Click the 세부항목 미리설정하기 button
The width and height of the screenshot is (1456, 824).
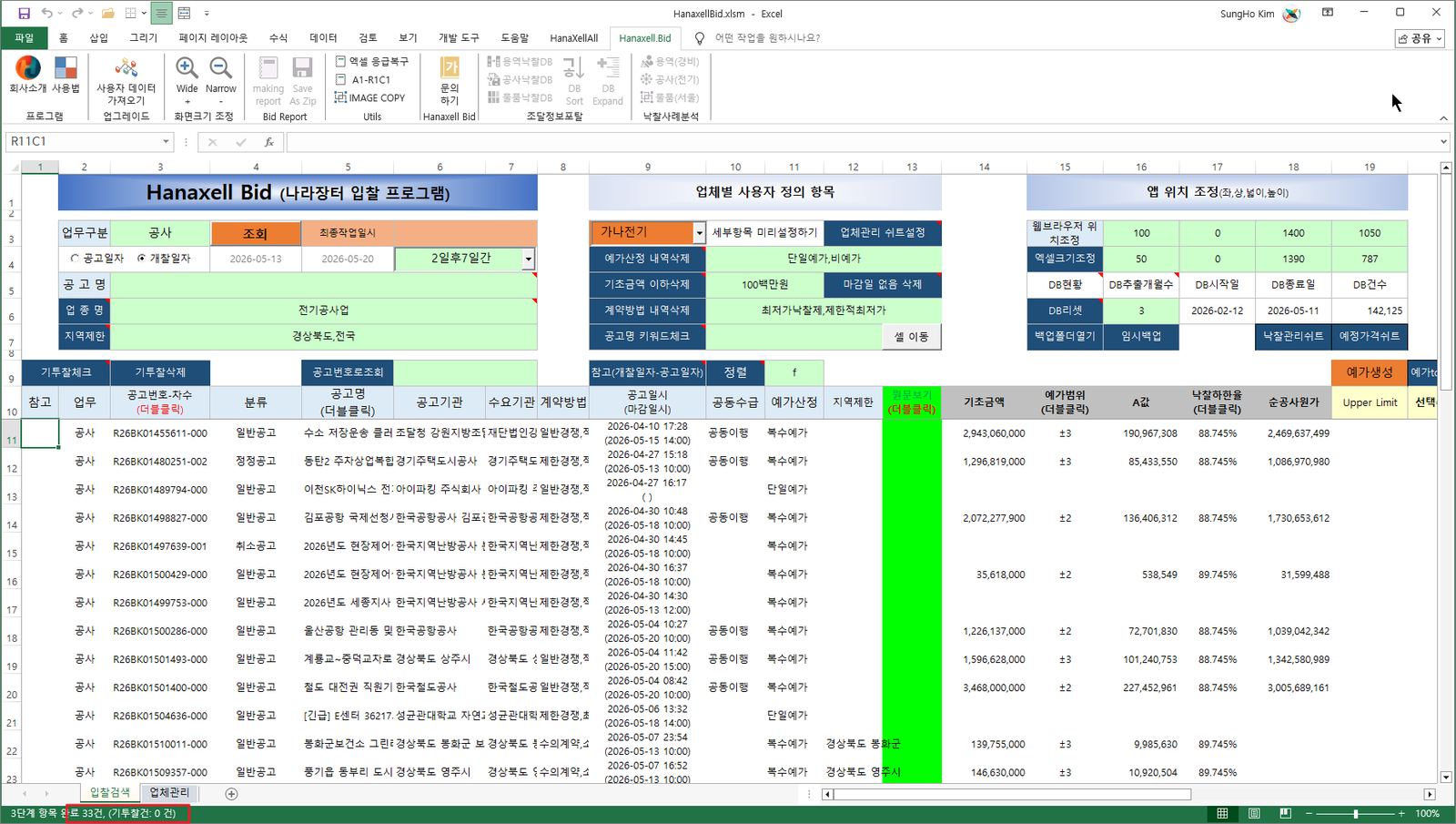(764, 233)
